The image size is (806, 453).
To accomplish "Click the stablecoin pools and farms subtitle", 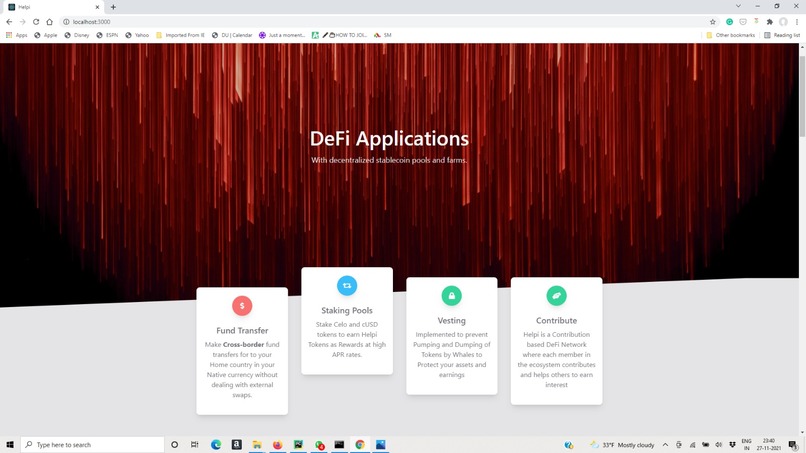I will coord(389,160).
